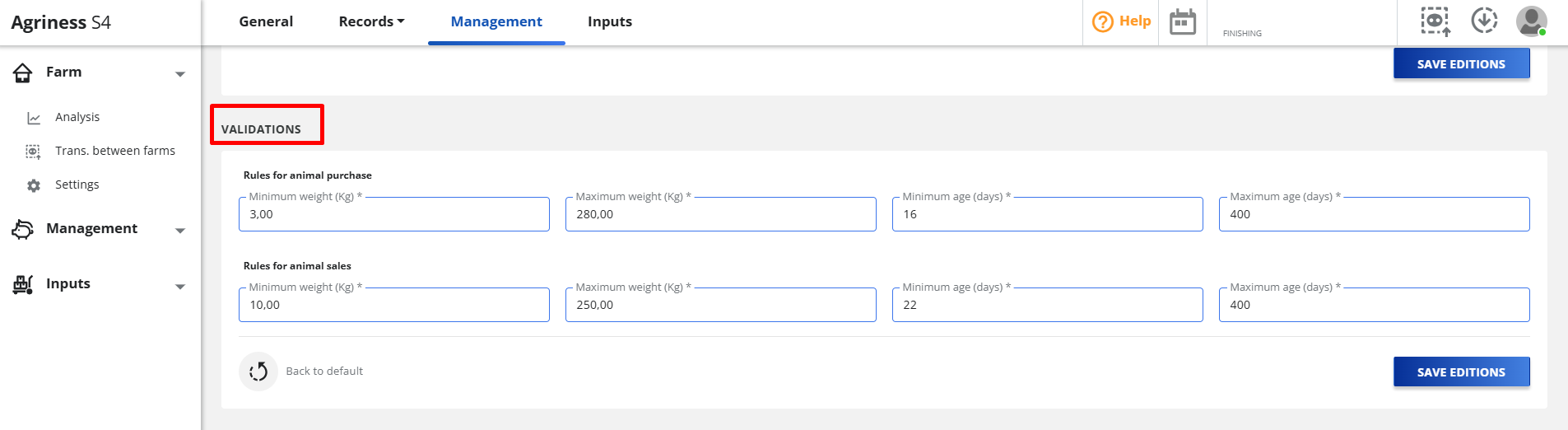This screenshot has width=1568, height=430.
Task: Open the Records dropdown menu
Action: (x=371, y=21)
